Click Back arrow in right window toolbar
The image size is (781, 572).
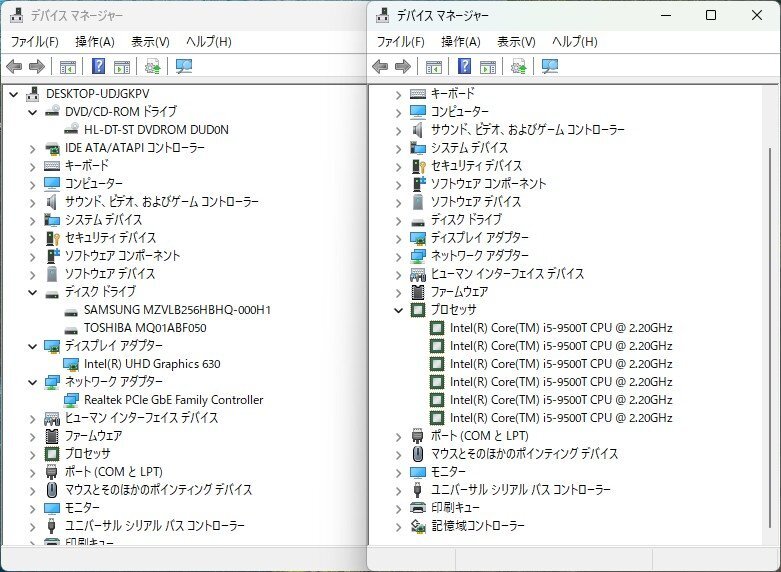click(x=380, y=66)
